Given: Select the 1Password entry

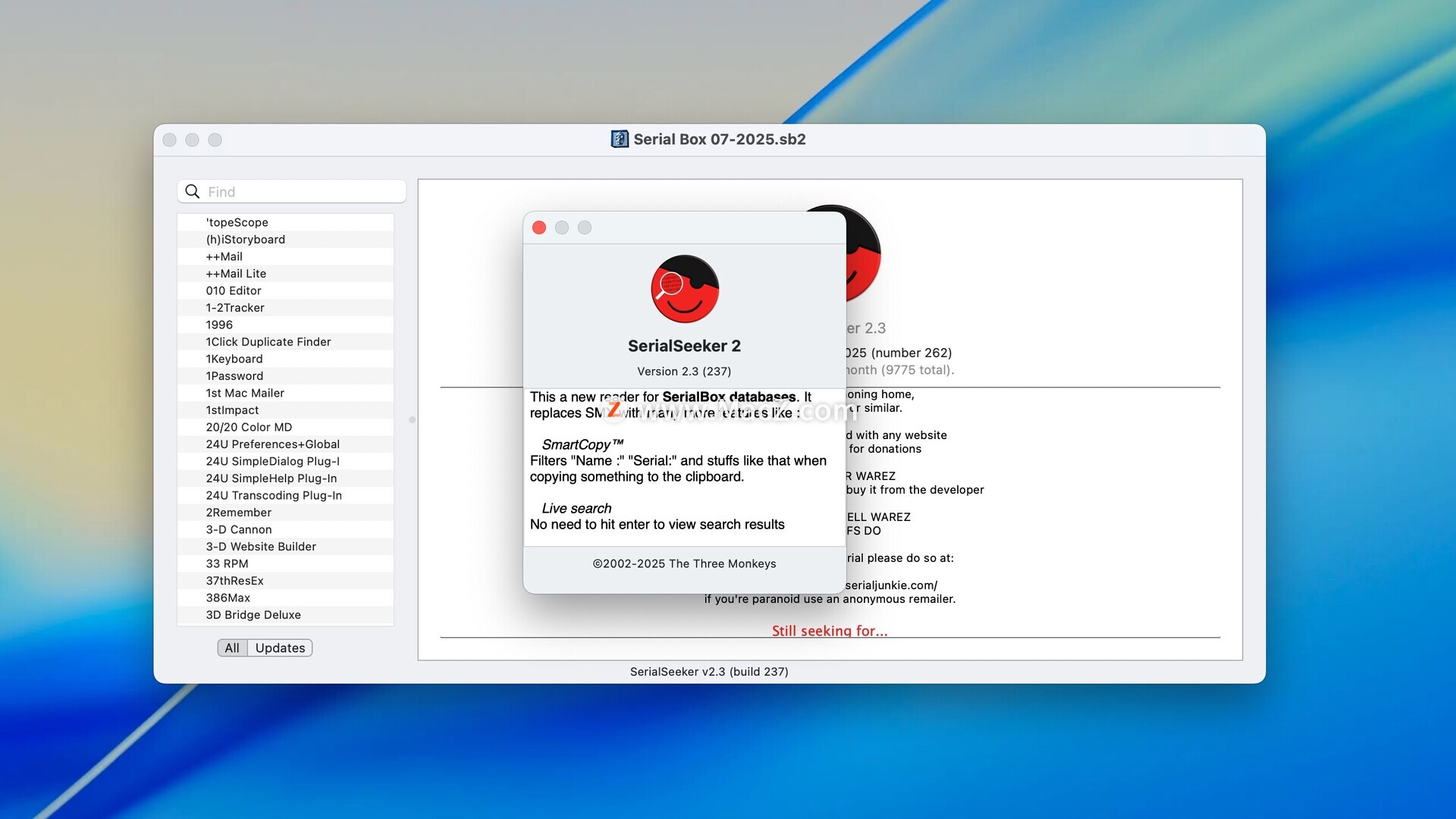Looking at the screenshot, I should point(285,376).
